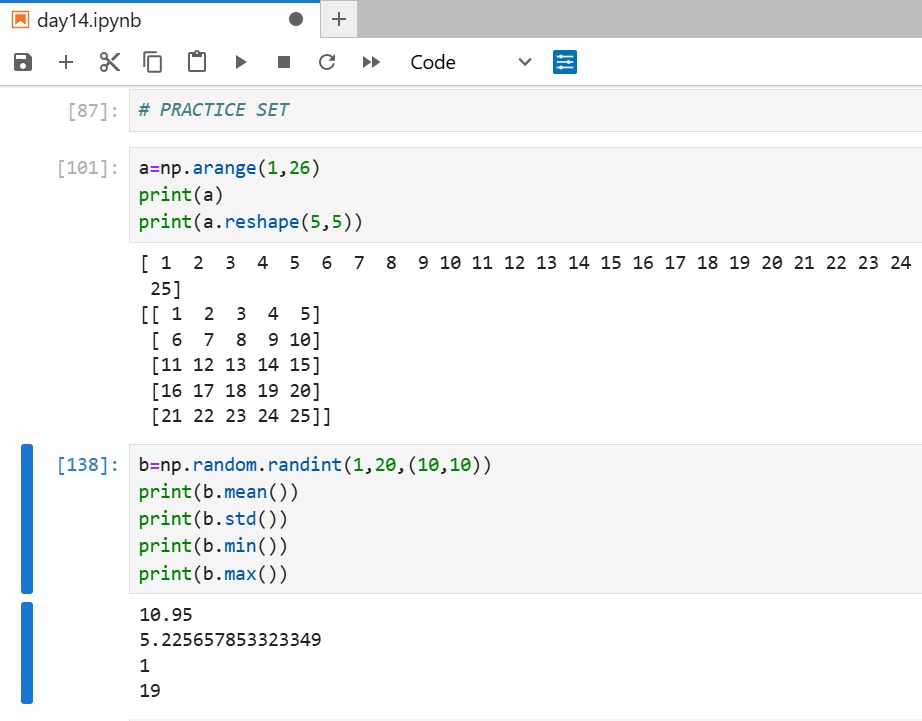Restart the kernel
Screen dimensions: 922x721
click(327, 61)
